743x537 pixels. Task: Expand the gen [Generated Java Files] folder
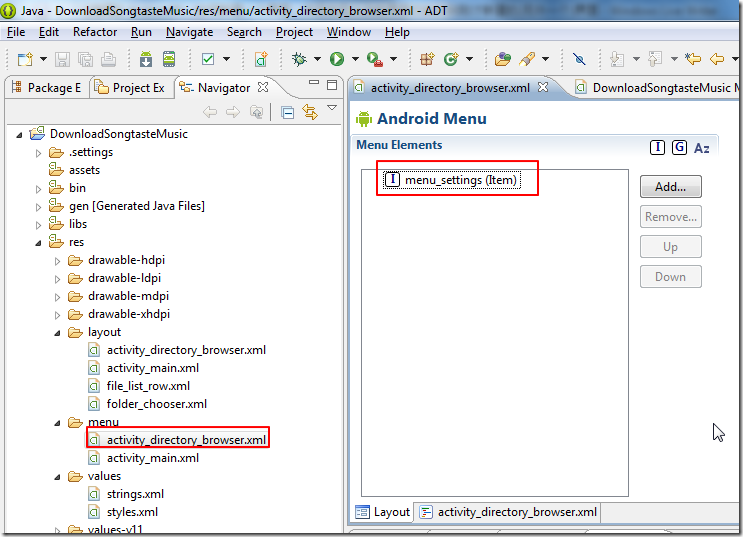pos(39,207)
